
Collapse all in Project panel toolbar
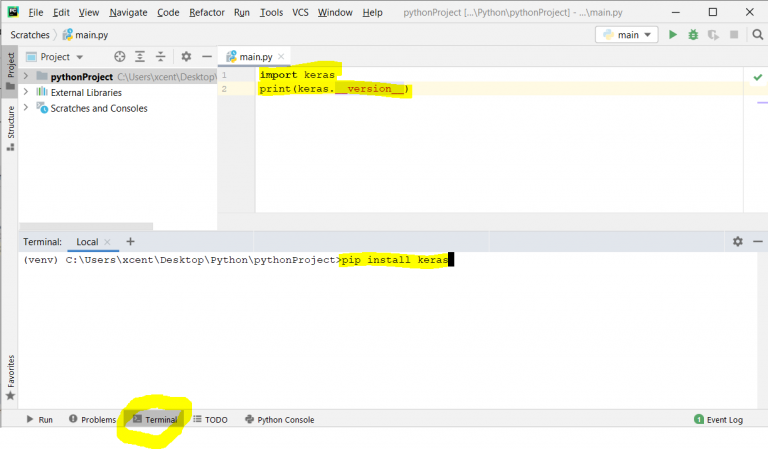pos(161,57)
